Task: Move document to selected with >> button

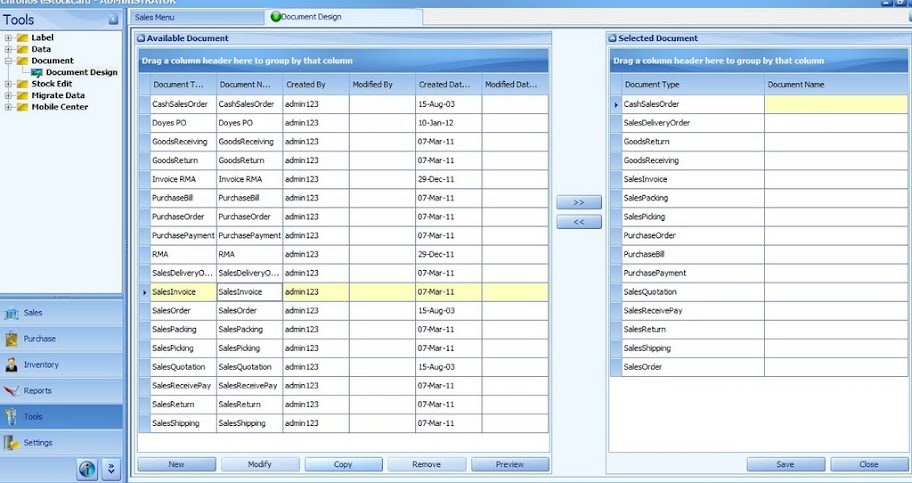Action: tap(579, 203)
